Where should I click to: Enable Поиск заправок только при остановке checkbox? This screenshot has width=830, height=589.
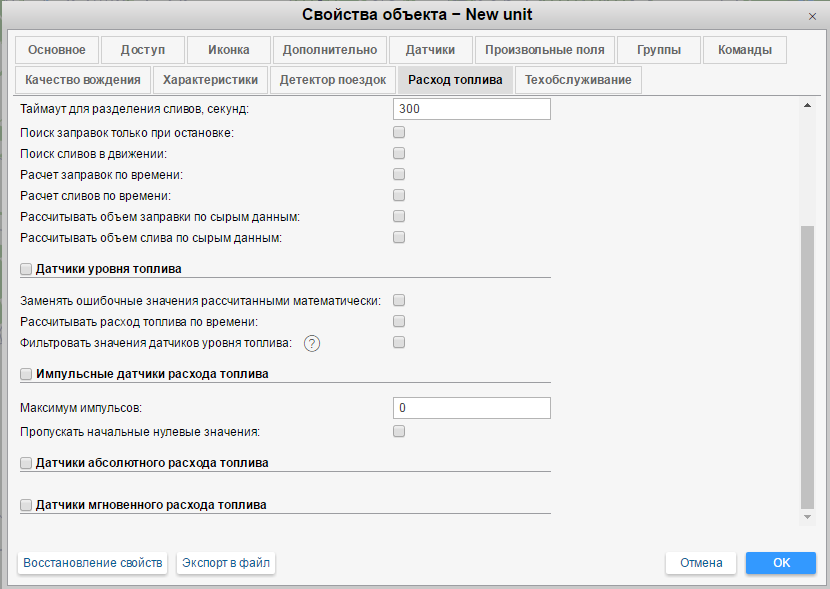point(399,132)
